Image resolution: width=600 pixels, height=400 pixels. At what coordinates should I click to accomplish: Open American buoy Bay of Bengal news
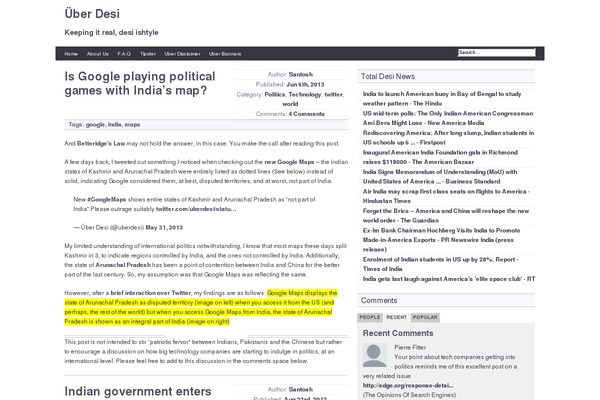click(442, 99)
